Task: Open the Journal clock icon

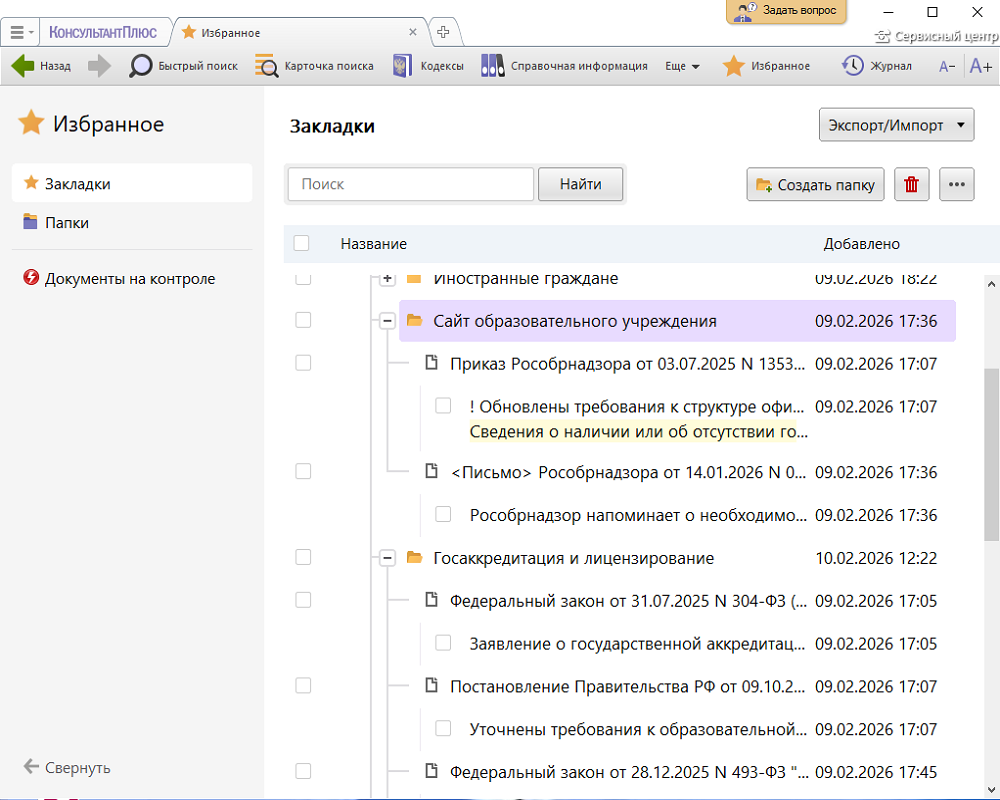Action: pyautogui.click(x=853, y=66)
